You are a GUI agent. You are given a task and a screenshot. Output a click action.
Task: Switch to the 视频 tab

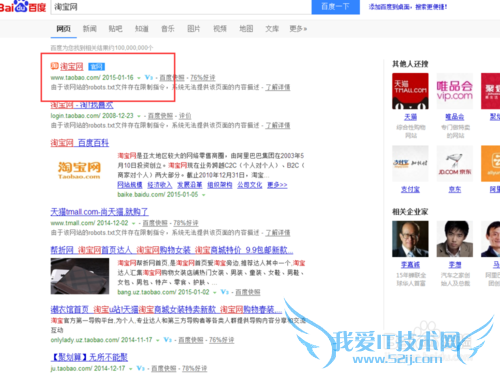(220, 29)
